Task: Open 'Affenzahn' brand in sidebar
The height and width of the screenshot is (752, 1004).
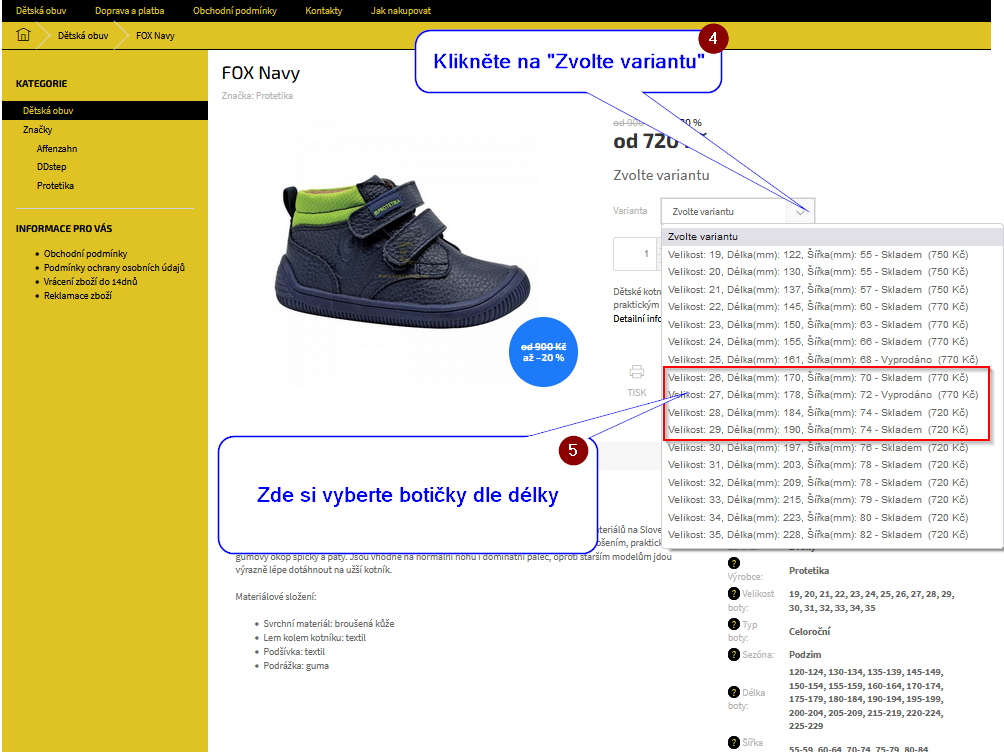Action: click(57, 149)
